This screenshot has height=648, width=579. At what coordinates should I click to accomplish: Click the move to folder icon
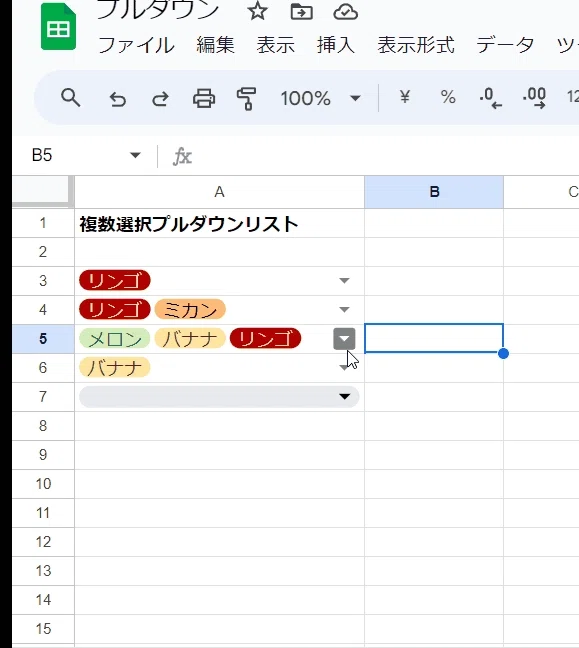coord(302,12)
